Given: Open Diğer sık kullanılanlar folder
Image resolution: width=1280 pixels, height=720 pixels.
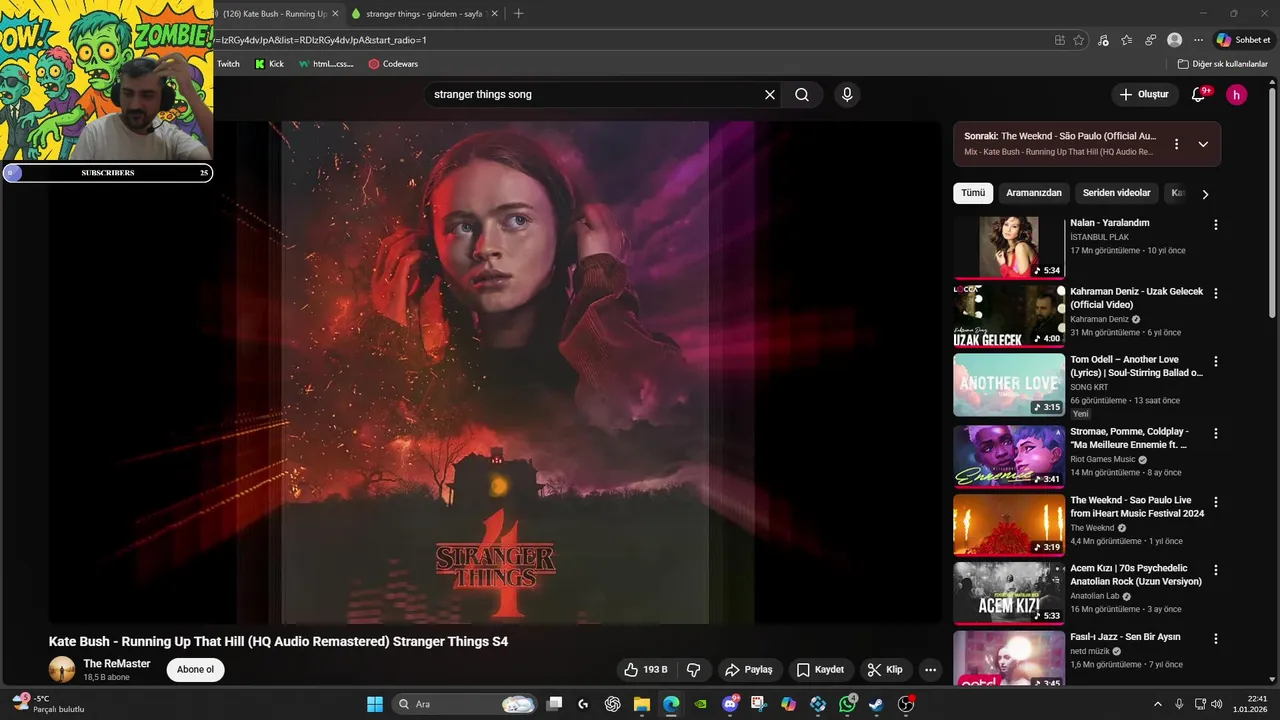Looking at the screenshot, I should point(1222,64).
